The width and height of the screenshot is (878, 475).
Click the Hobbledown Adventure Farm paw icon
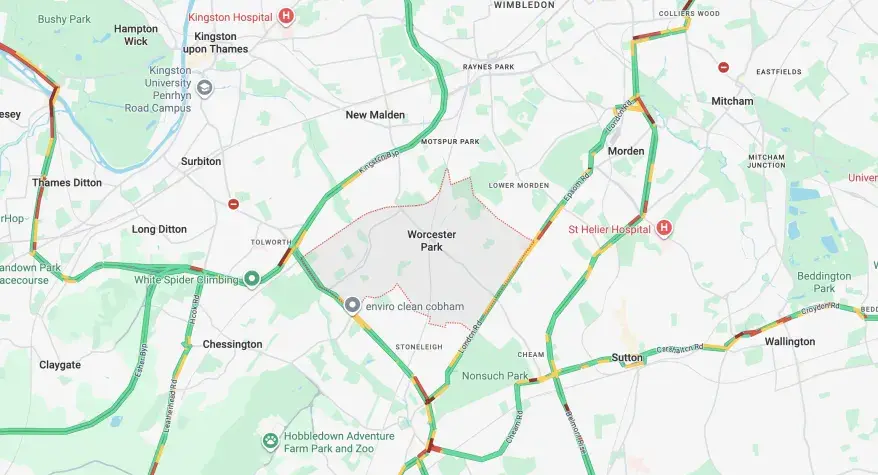(x=271, y=441)
